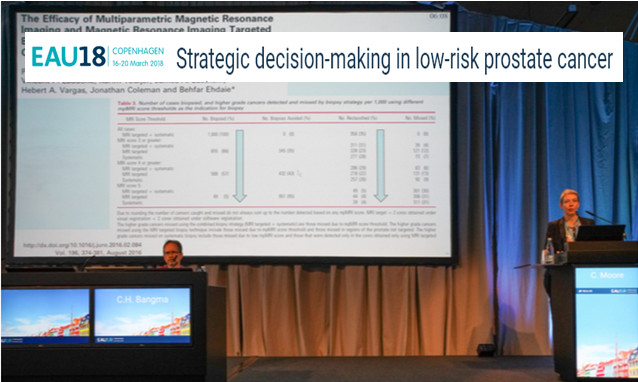Click the left downward arrow on the slide table

(x=240, y=166)
